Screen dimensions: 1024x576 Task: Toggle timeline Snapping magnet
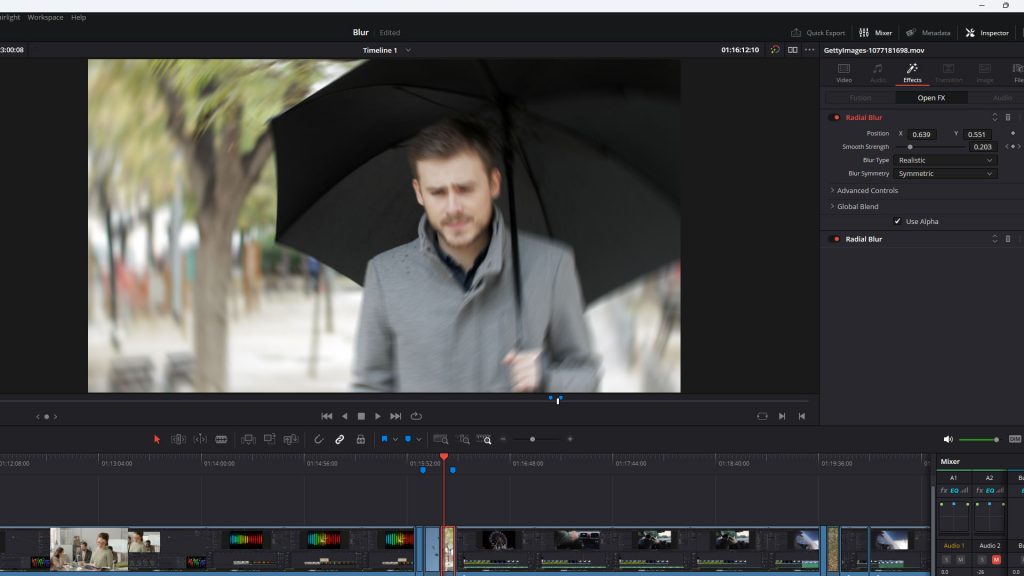tap(319, 440)
